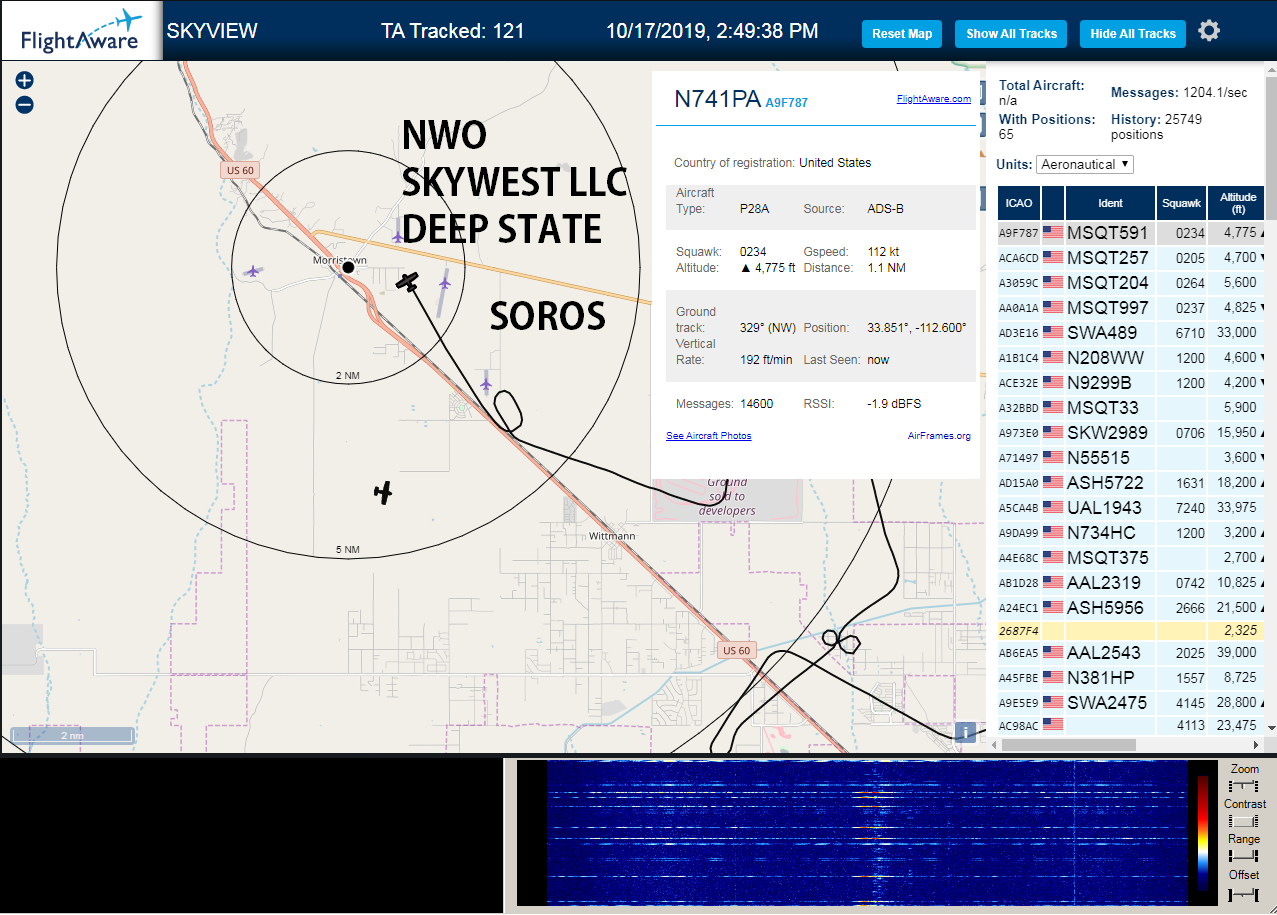This screenshot has height=915, width=1277.
Task: Sort table by Squawk column header
Action: (x=1181, y=203)
